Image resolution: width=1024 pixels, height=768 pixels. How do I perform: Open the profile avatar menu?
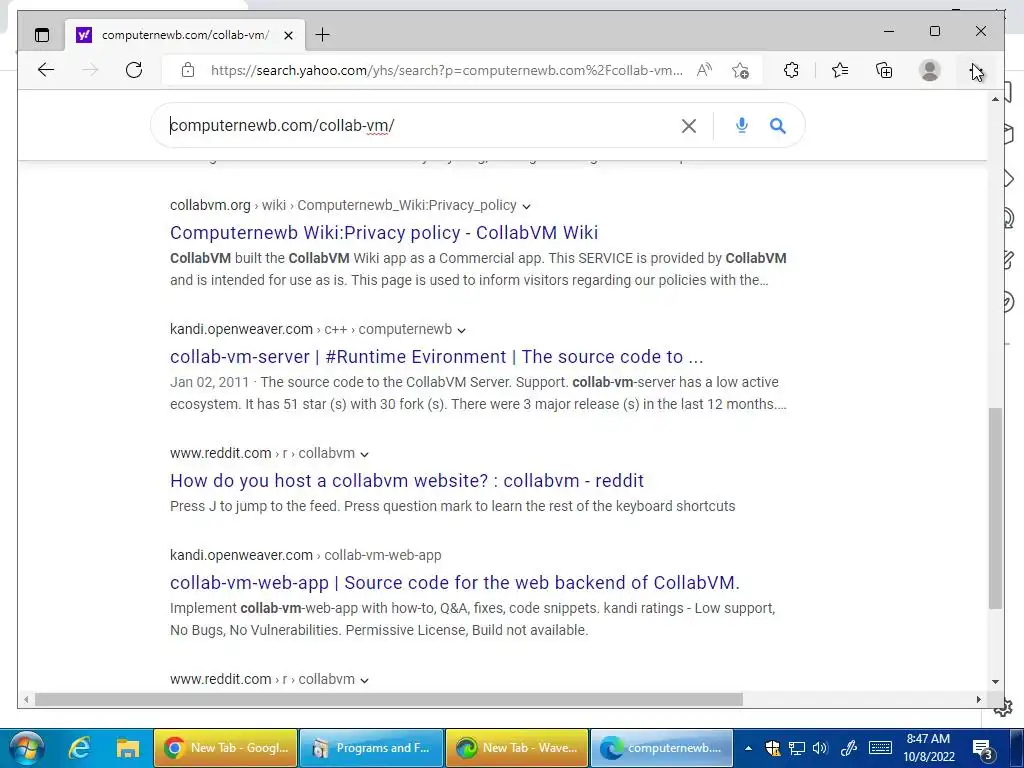(x=929, y=70)
